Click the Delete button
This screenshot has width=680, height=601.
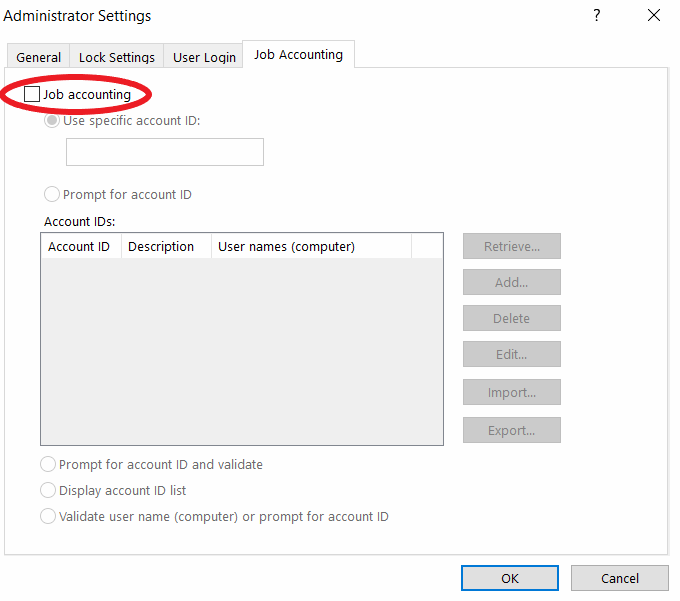[512, 318]
